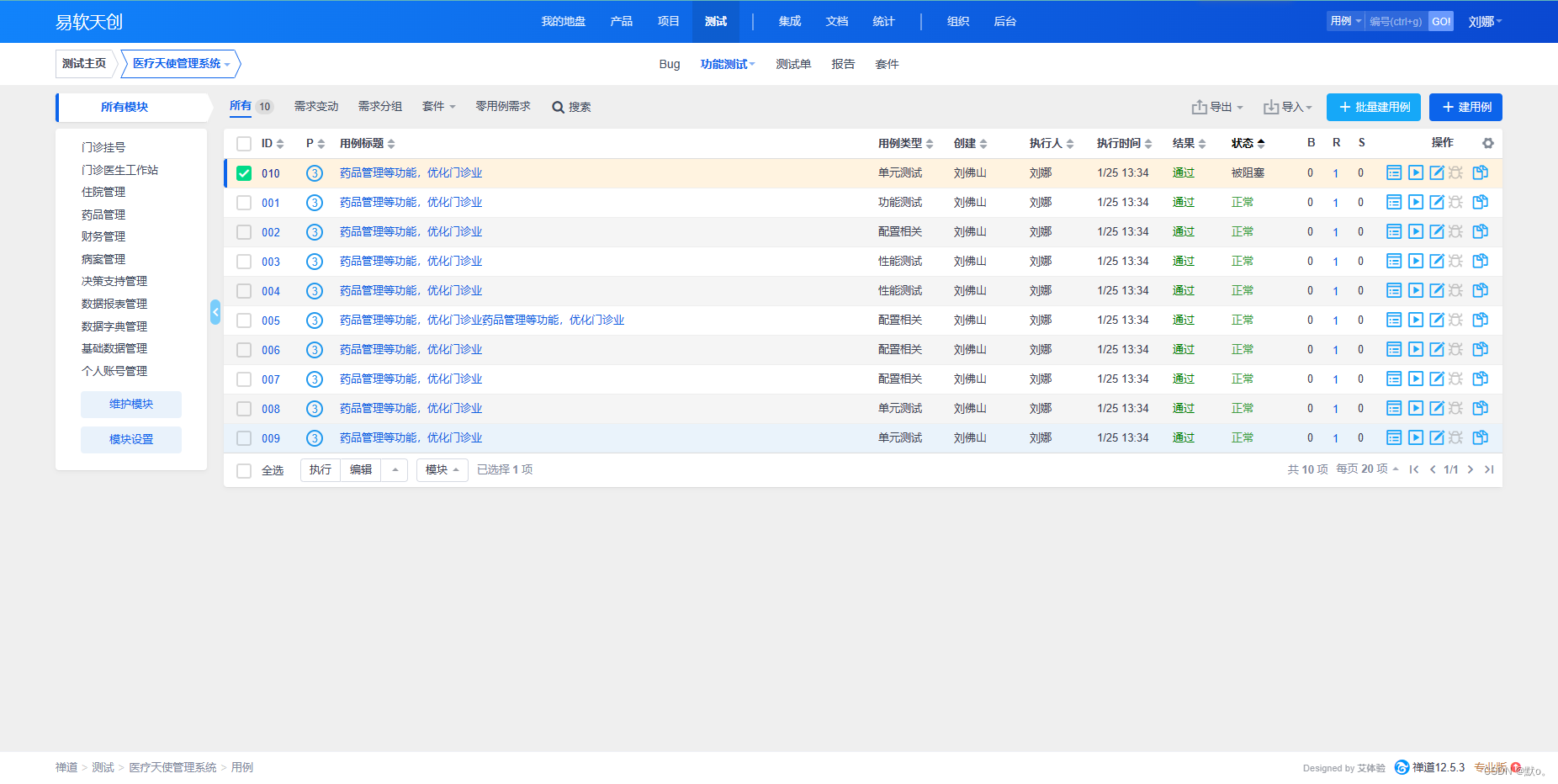Edit case 009 using pencil icon
Viewport: 1558px width, 784px height.
[1437, 437]
